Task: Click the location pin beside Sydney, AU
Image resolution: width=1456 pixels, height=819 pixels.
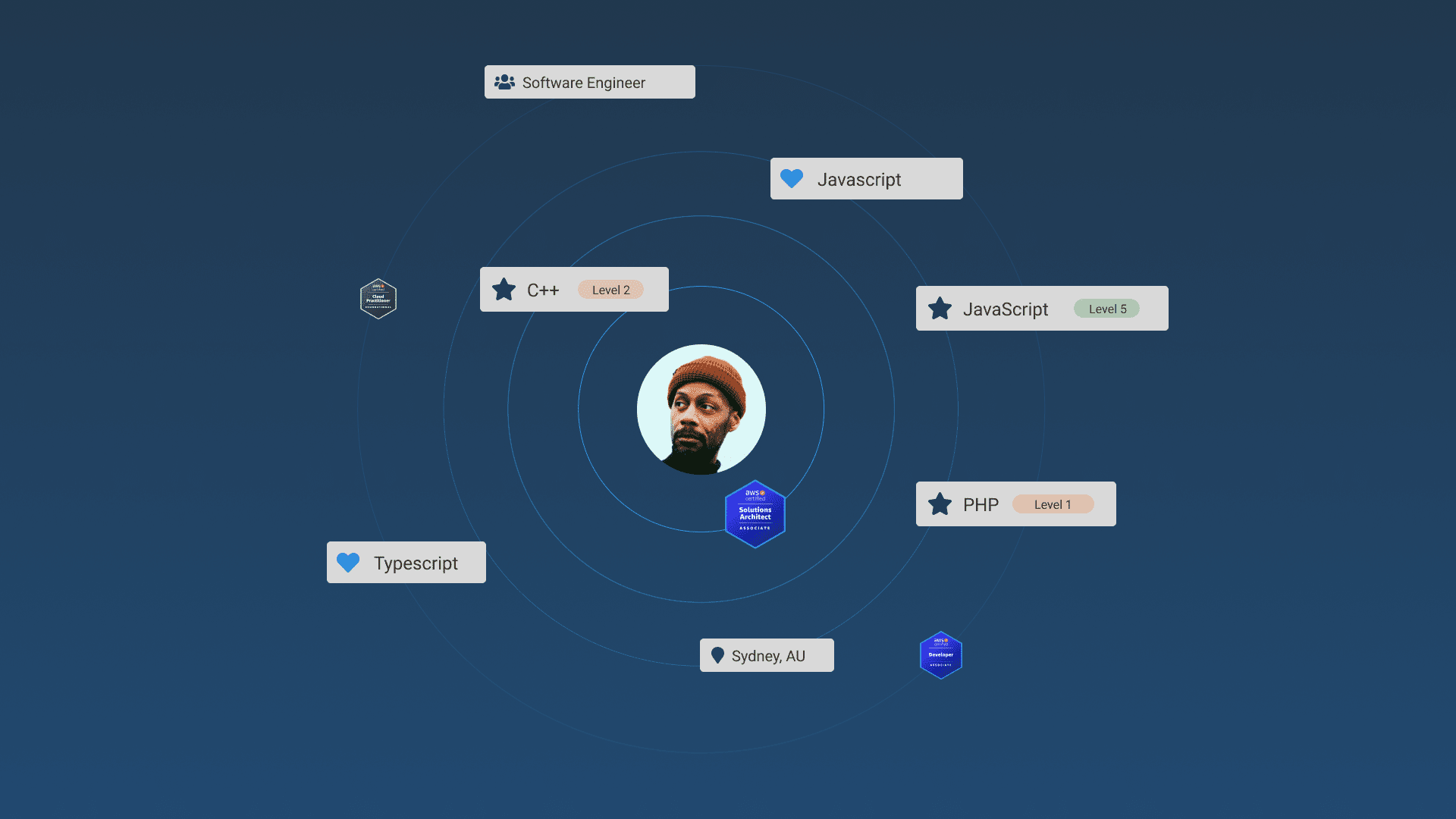Action: 717,655
